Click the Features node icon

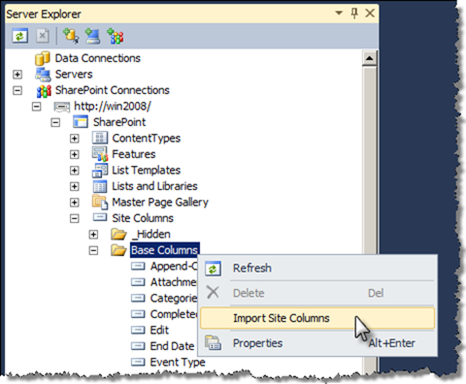point(100,154)
